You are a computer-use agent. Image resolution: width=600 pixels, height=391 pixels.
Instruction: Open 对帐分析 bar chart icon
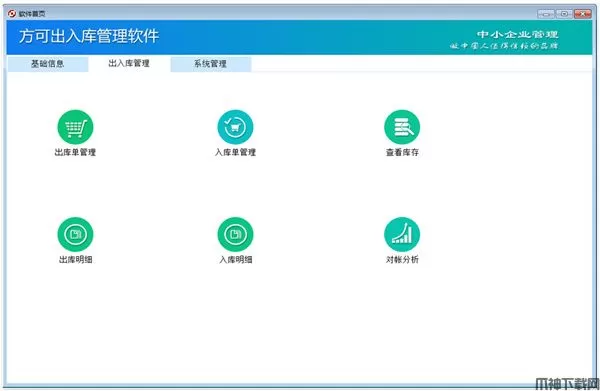pos(402,235)
